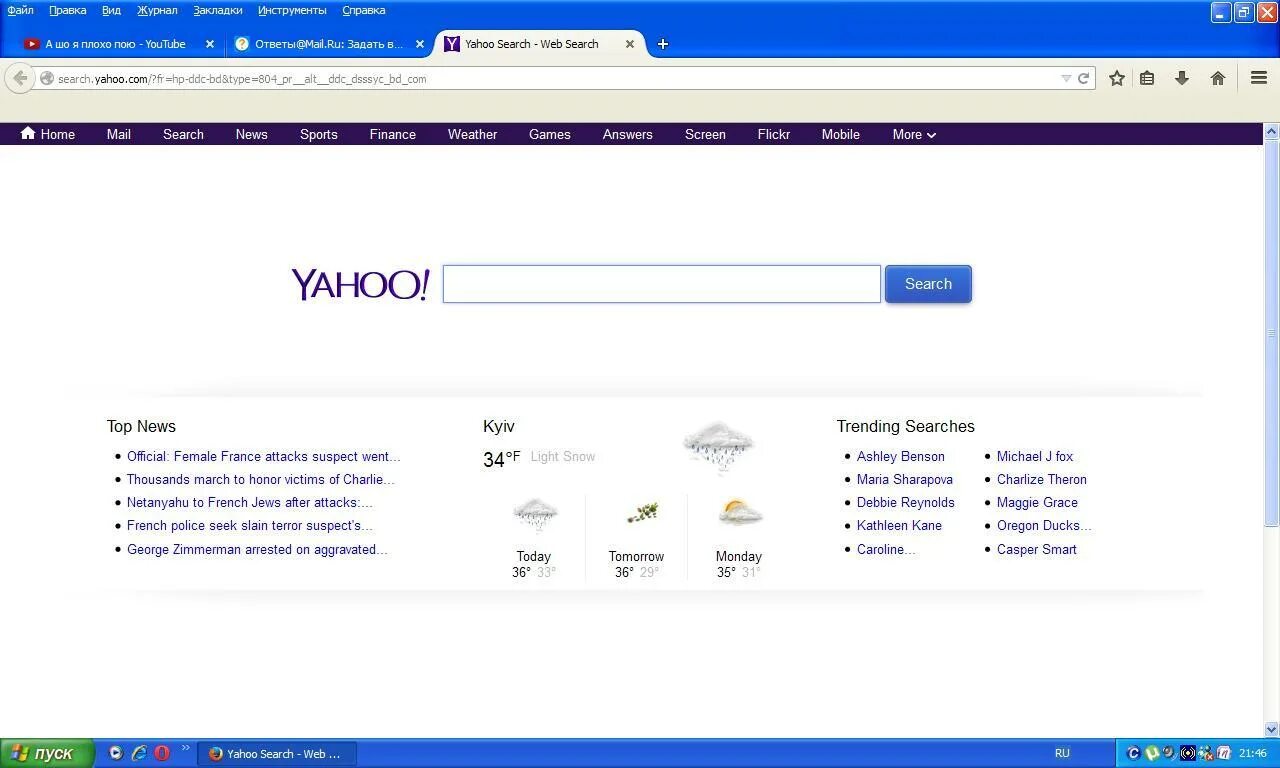Expand the More menu in Yahoo navigation
1280x768 pixels.
pyautogui.click(x=914, y=134)
